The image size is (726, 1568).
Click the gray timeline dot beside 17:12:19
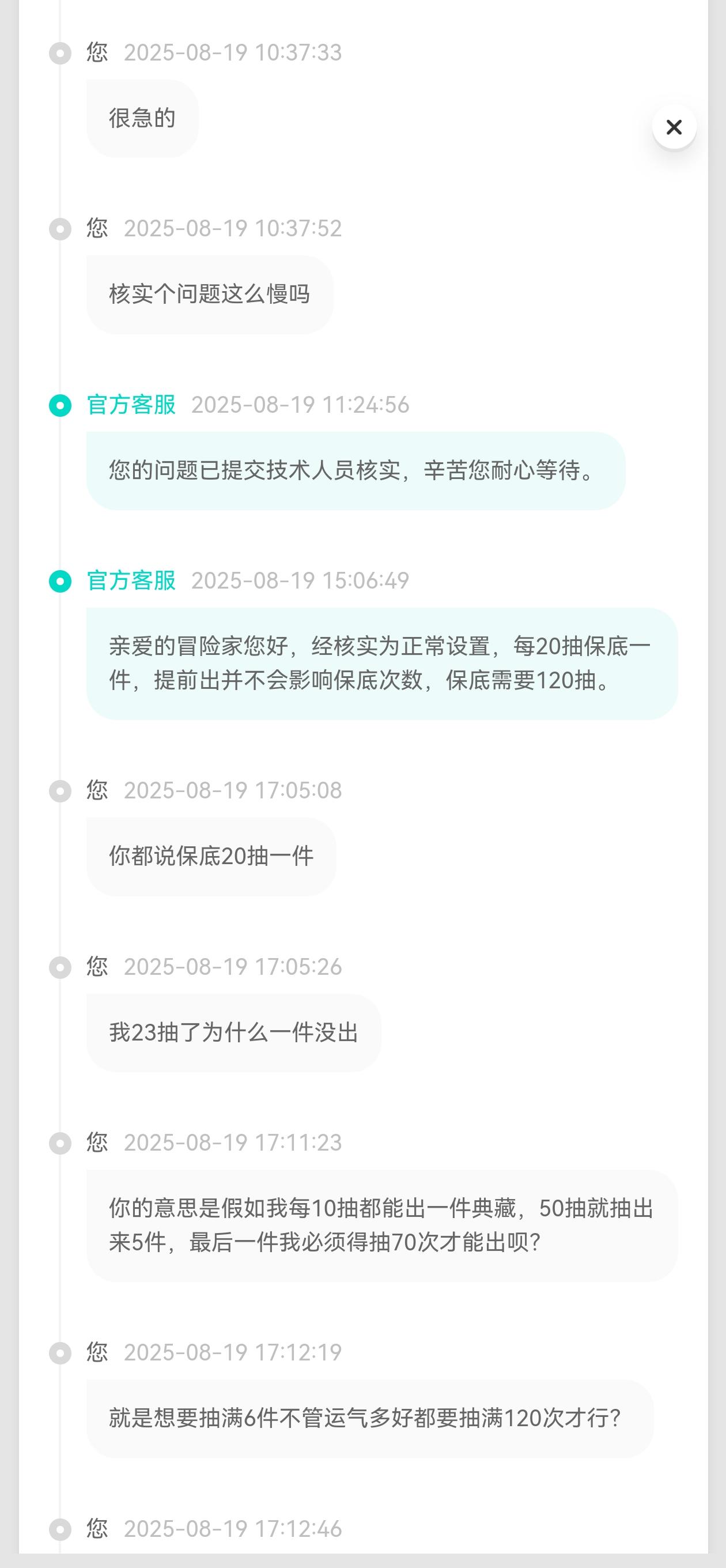pos(60,1353)
